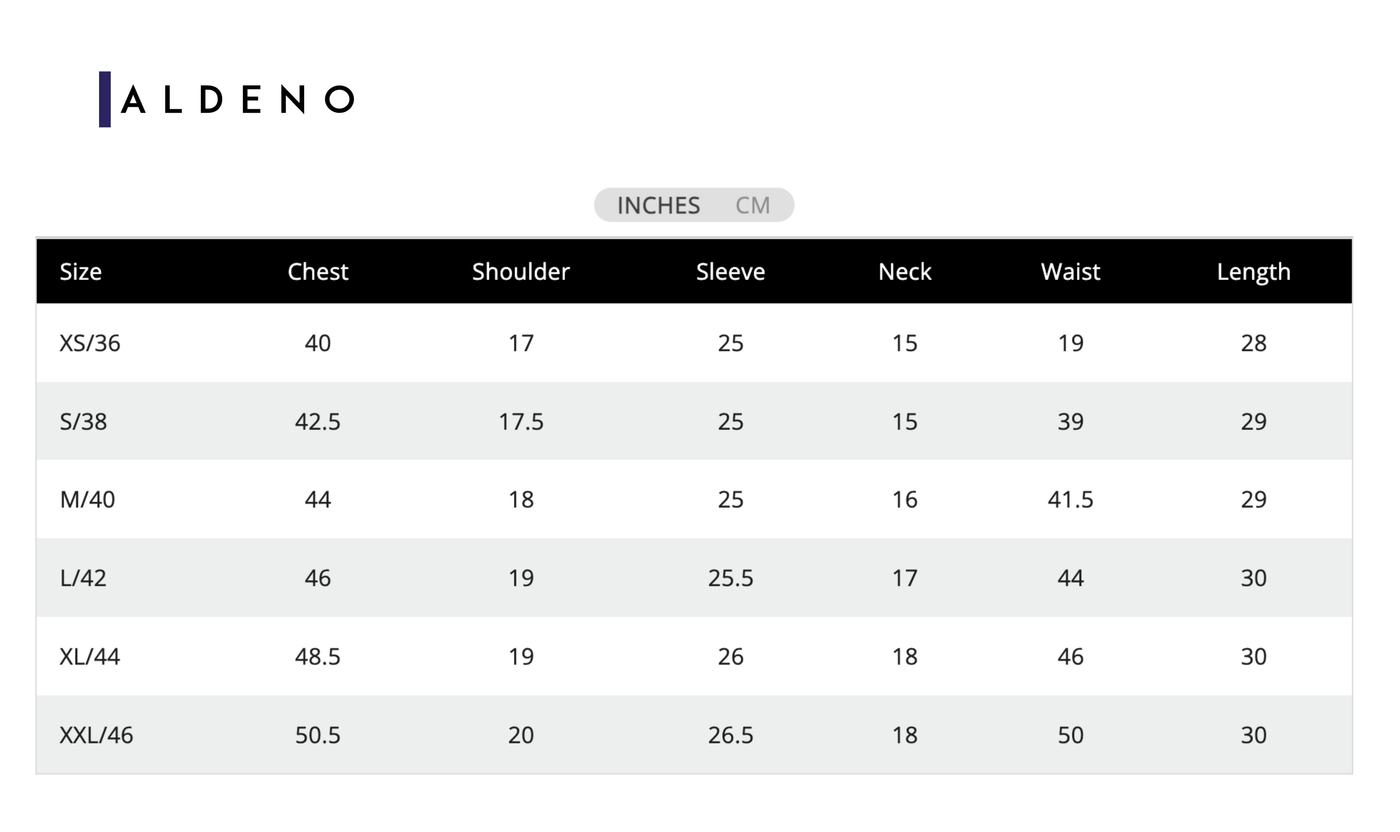Click the 17.5 shoulder value for S/38
Image resolution: width=1400 pixels, height=832 pixels.
521,422
